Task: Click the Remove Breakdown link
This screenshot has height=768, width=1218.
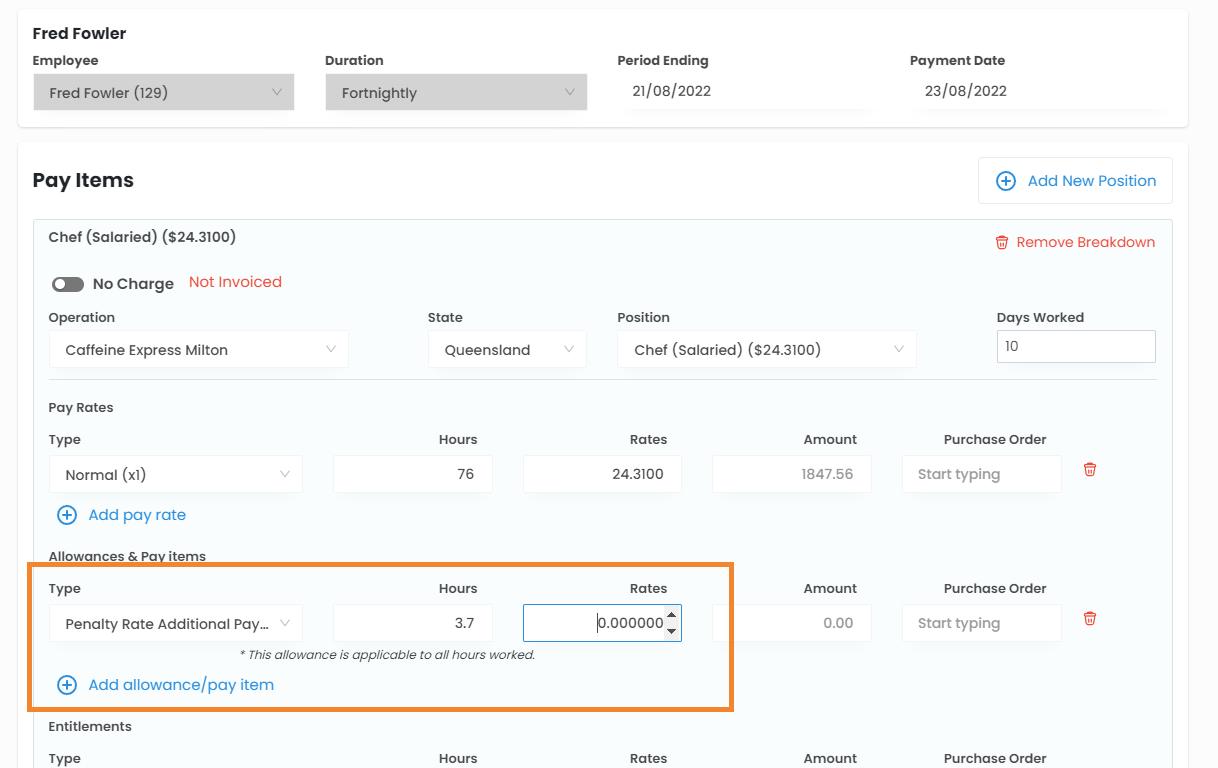Action: click(1085, 243)
